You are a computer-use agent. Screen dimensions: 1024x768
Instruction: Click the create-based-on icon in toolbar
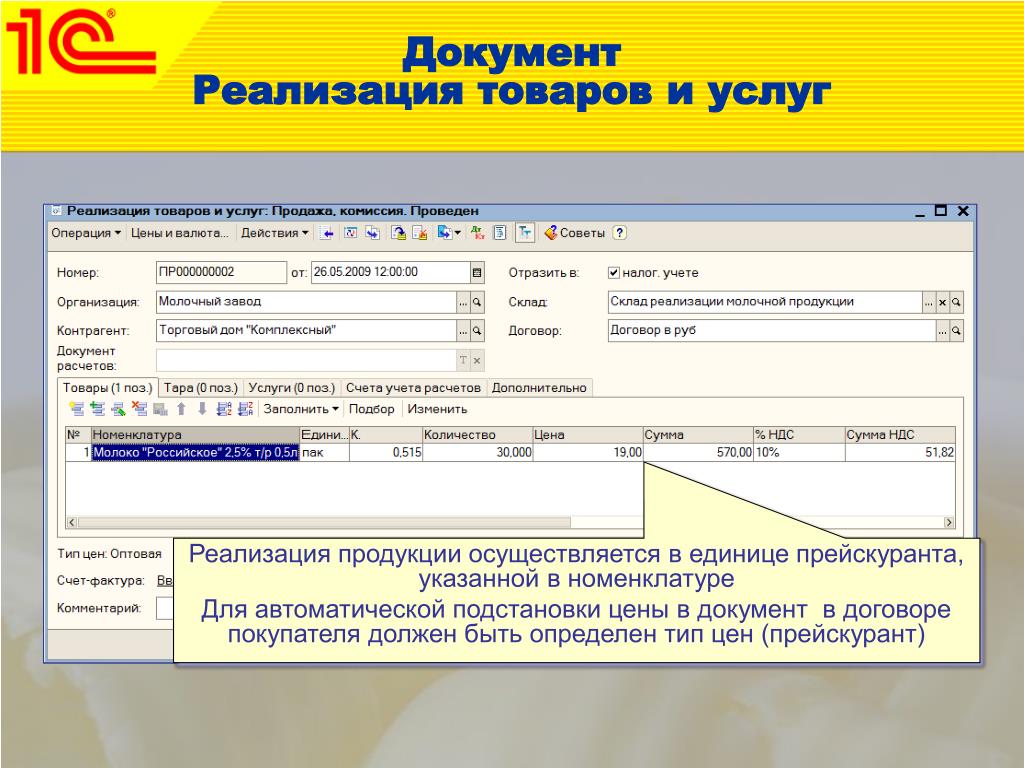[x=444, y=233]
